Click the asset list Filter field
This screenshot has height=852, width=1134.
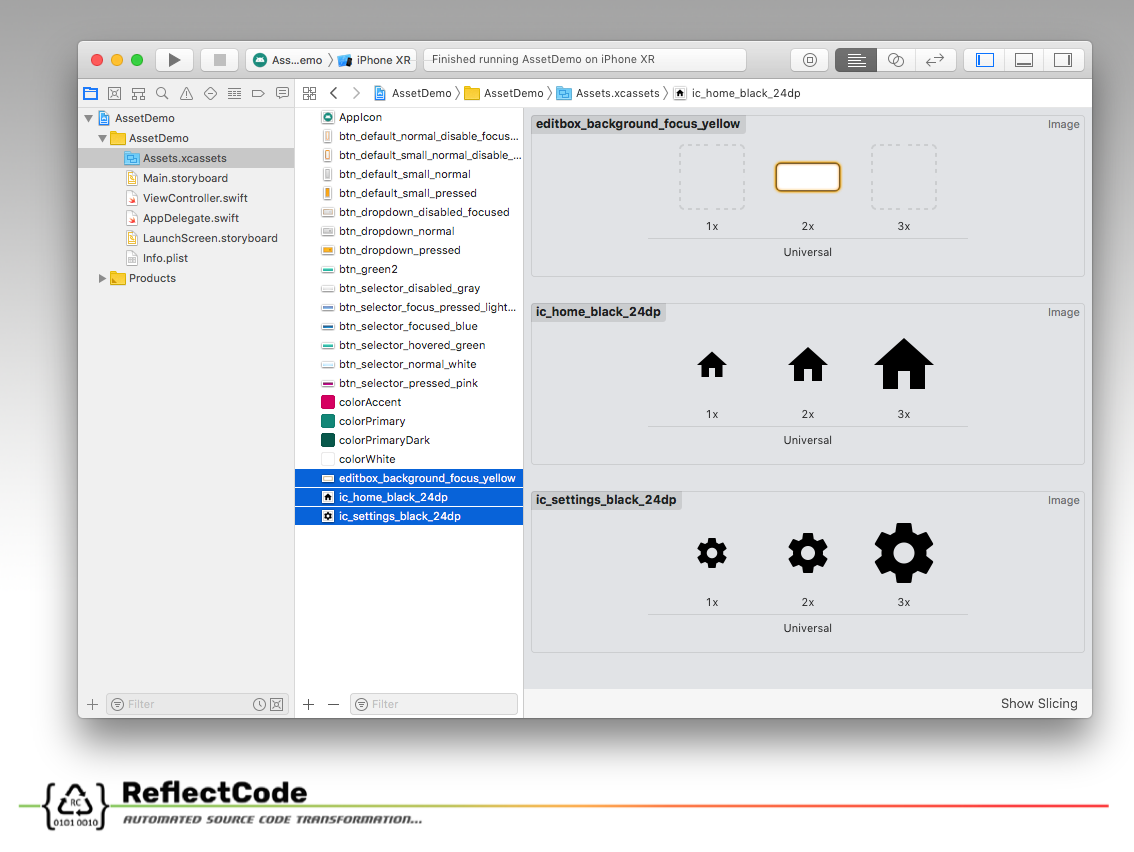click(x=434, y=704)
